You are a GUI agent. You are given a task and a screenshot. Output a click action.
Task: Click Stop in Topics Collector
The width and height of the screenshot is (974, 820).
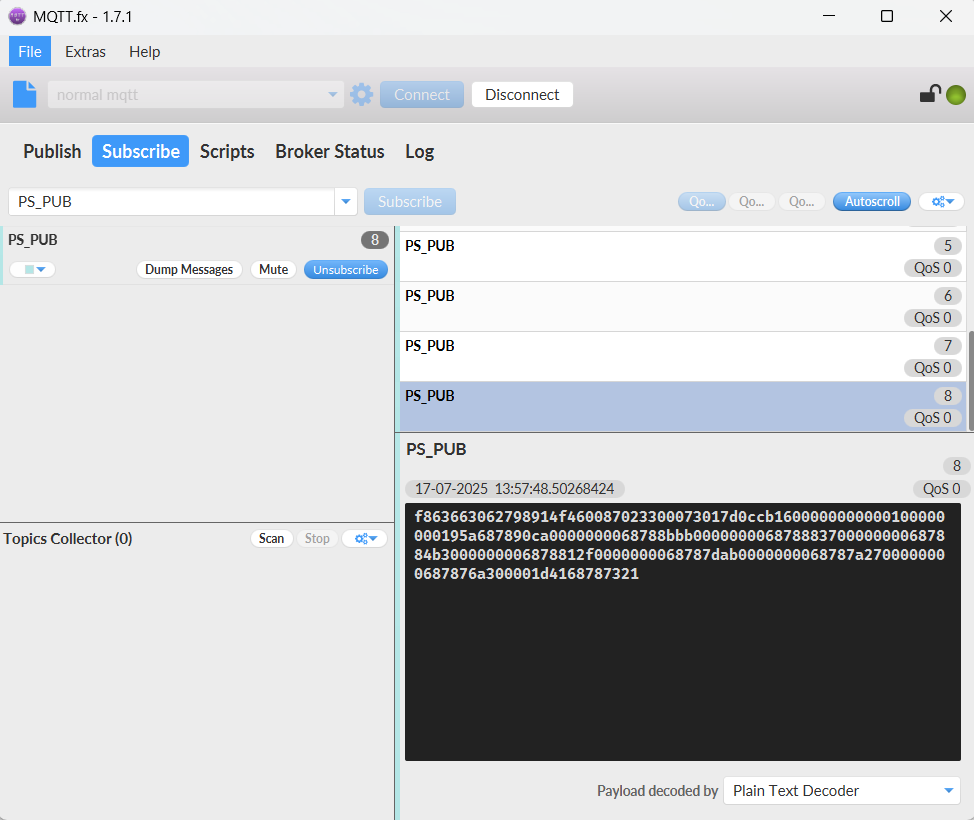click(317, 539)
